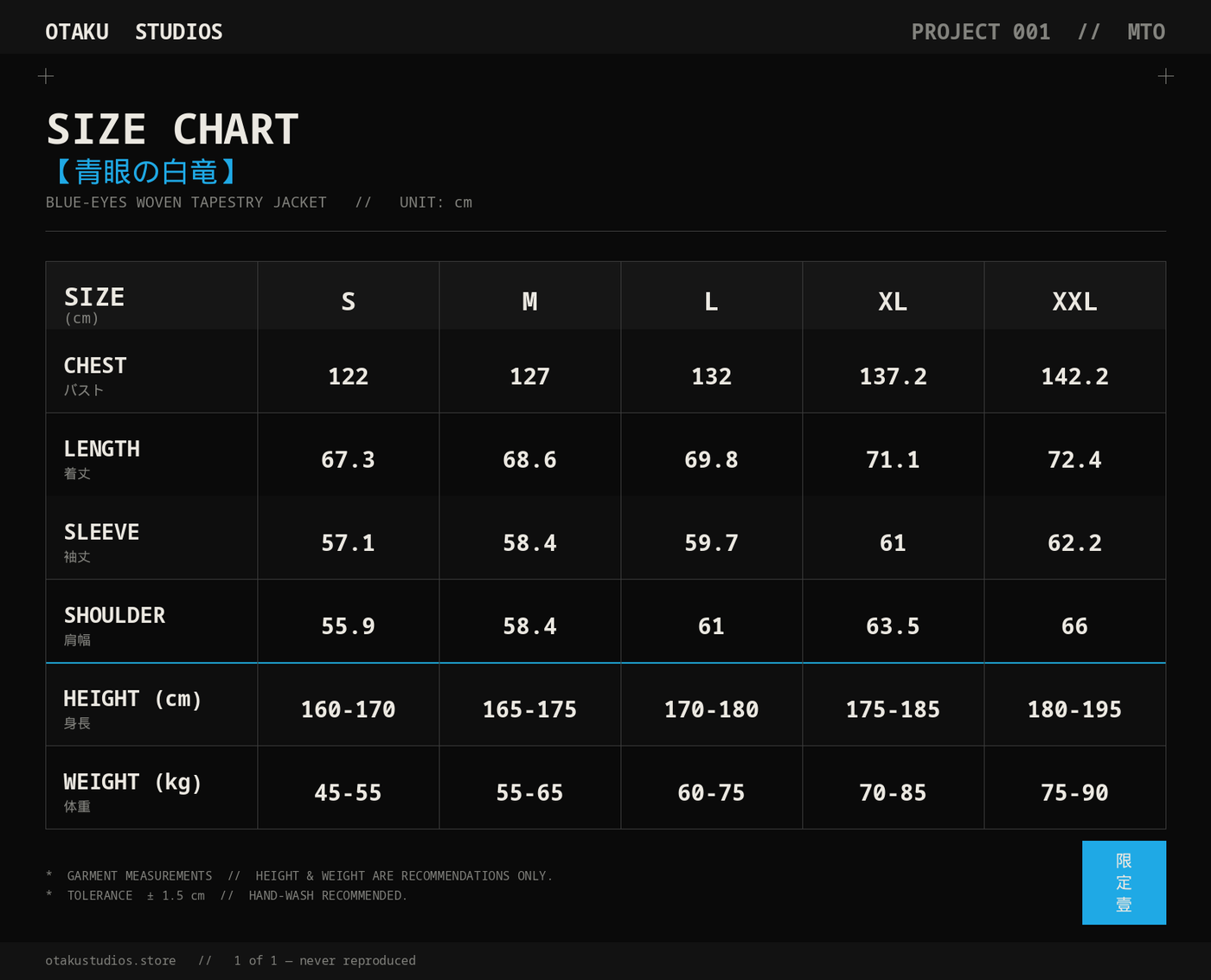Pick sleeve value 57.1
1211x980 pixels.
[x=349, y=542]
